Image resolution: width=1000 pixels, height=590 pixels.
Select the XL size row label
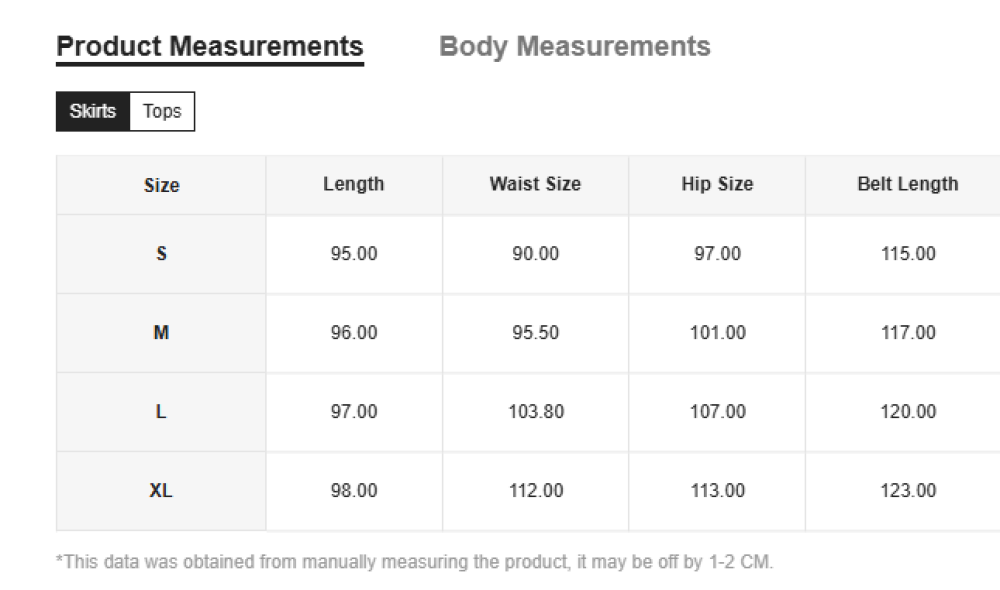tap(161, 491)
